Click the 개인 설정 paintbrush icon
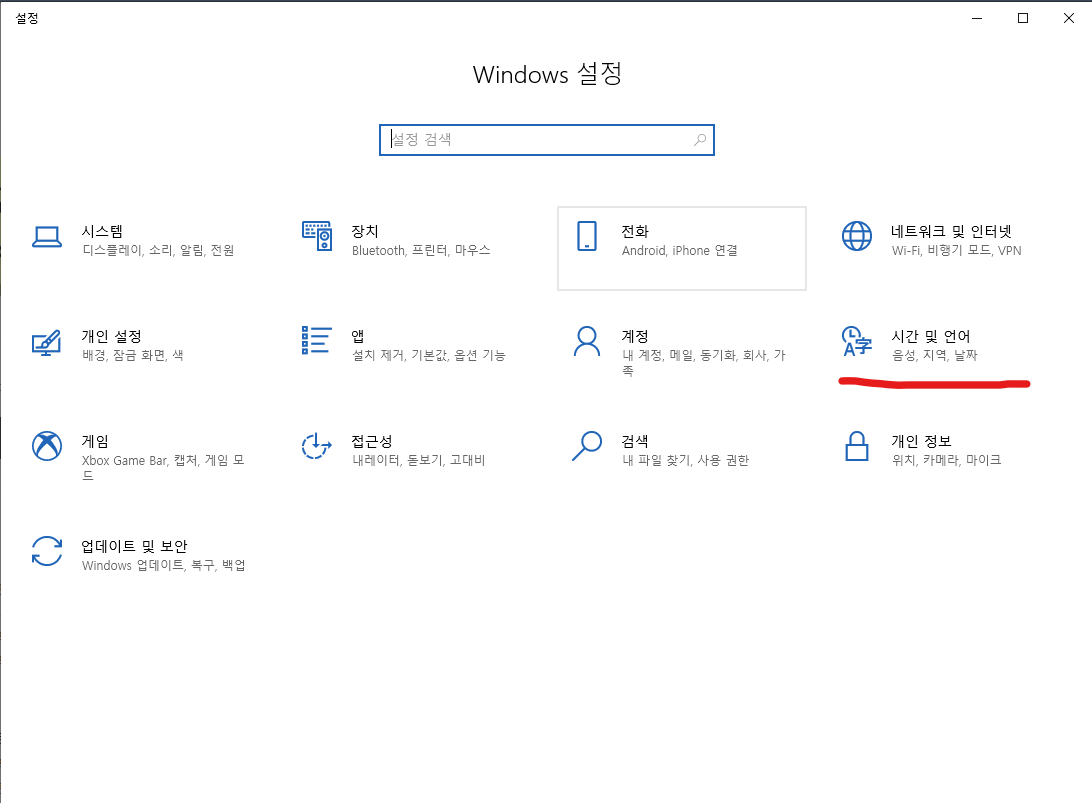 pos(47,342)
